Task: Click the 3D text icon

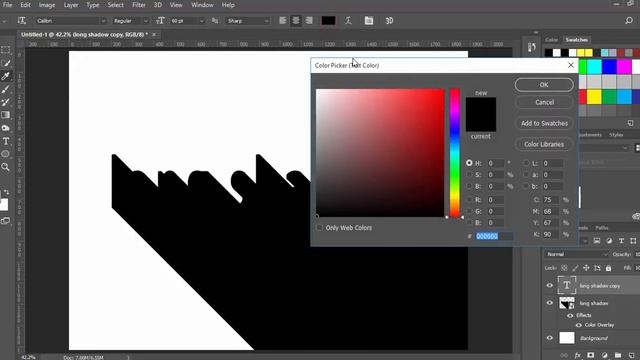Action: tap(389, 20)
